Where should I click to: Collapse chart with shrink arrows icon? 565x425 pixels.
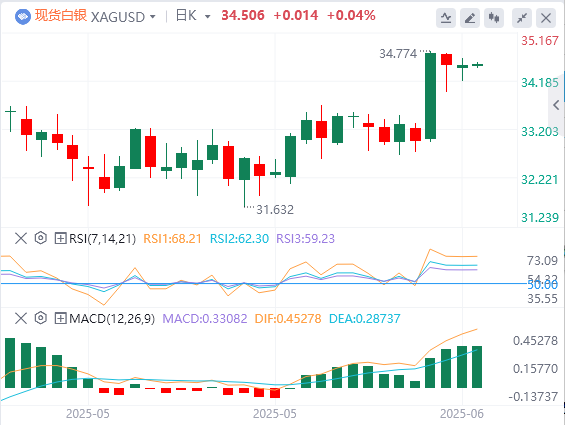pyautogui.click(x=522, y=18)
